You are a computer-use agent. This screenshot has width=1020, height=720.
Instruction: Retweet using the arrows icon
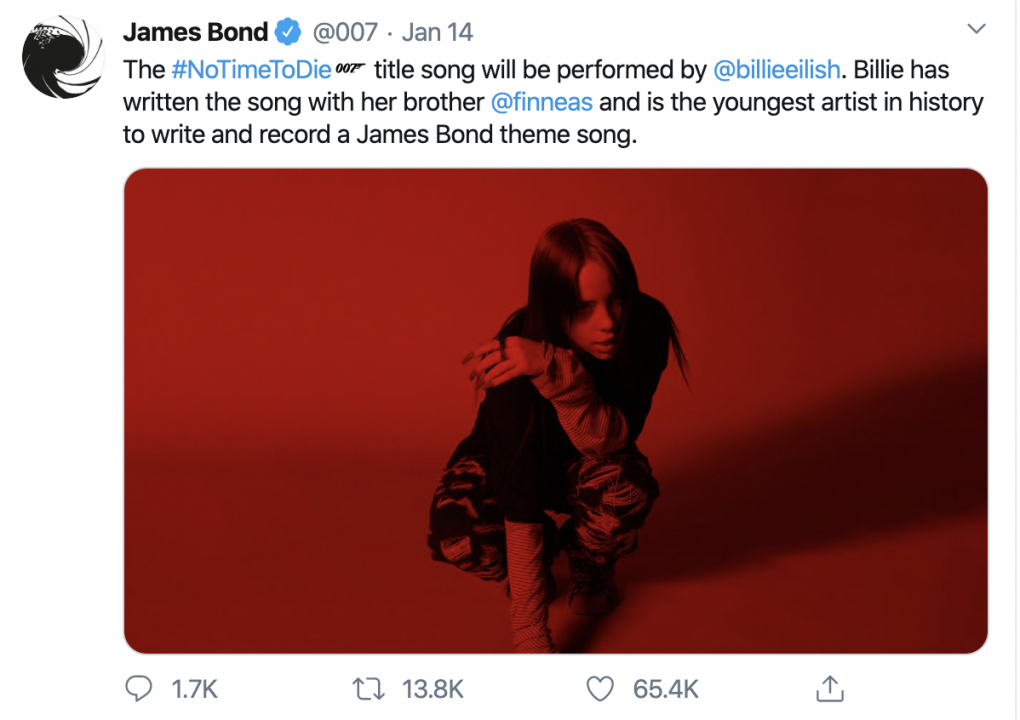(x=368, y=689)
